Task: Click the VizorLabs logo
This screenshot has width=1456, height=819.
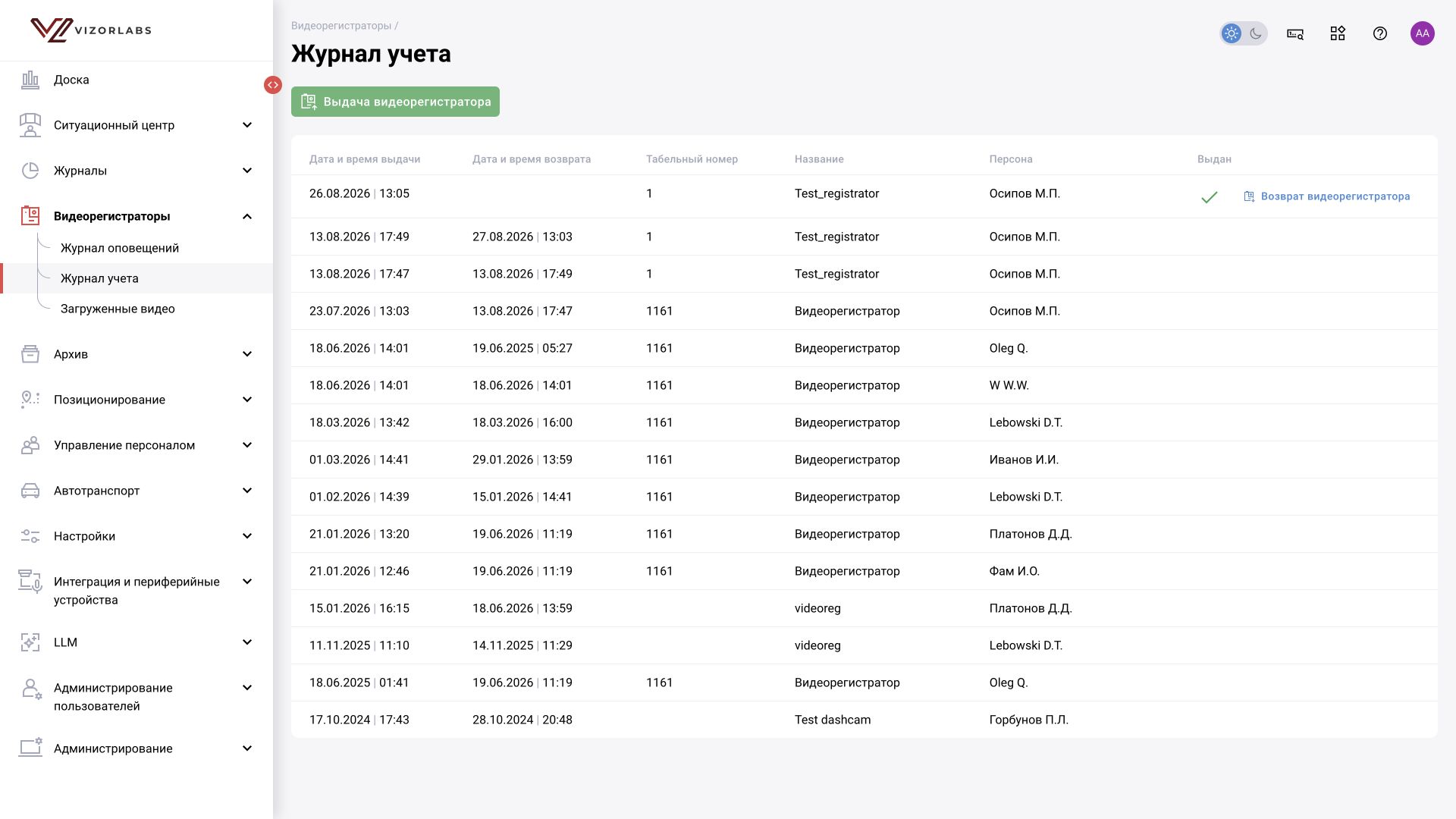Action: (x=90, y=30)
